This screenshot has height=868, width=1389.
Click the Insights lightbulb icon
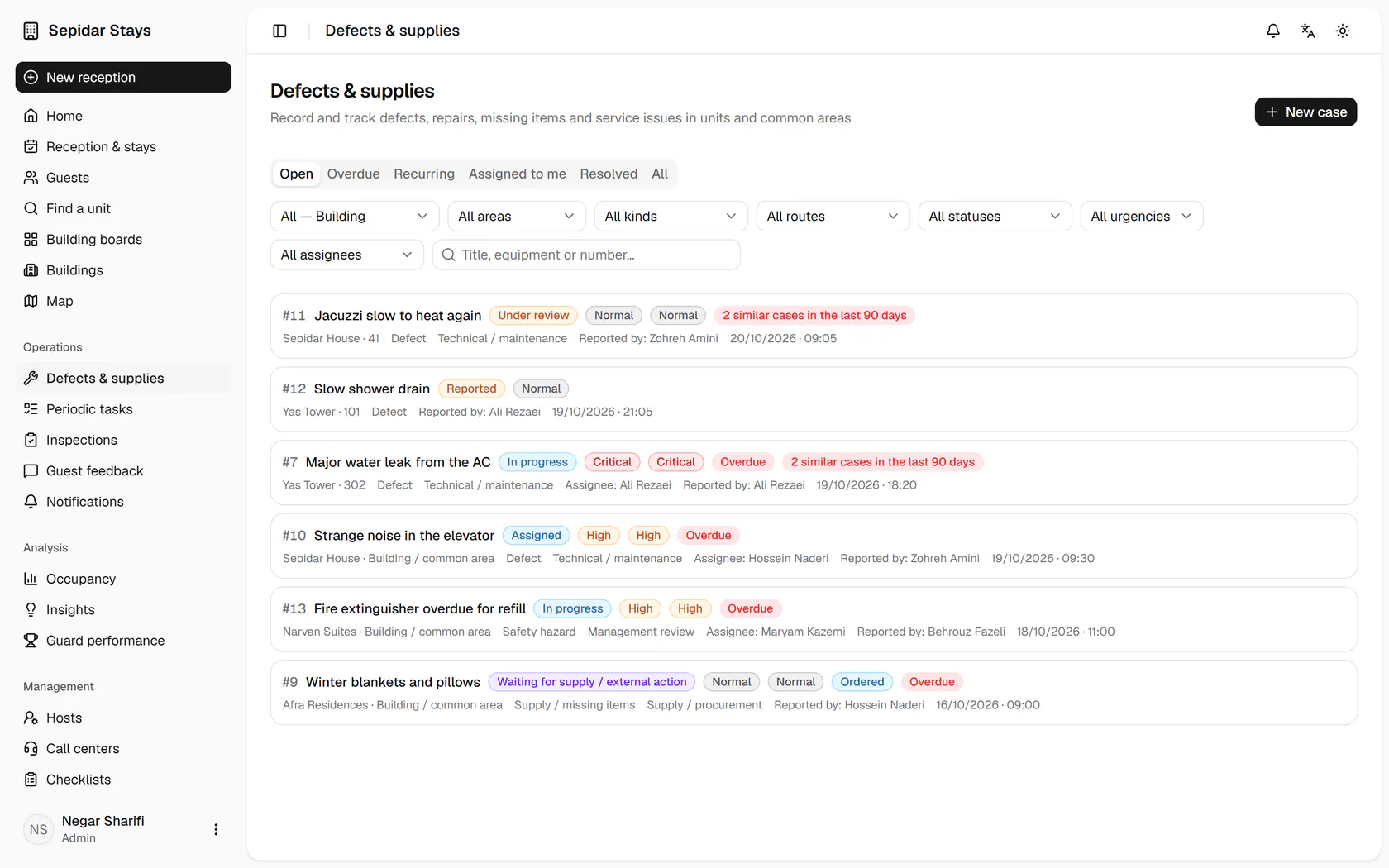[31, 609]
